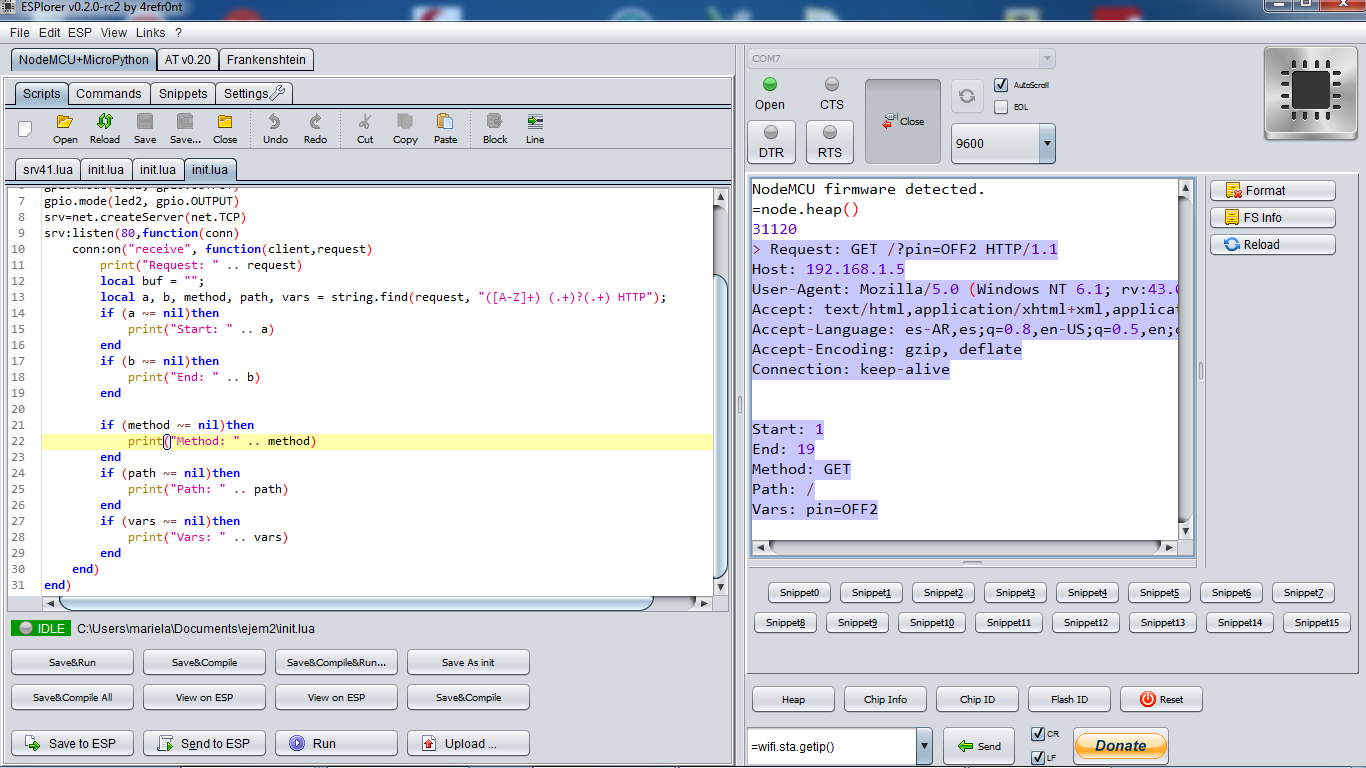Image resolution: width=1366 pixels, height=768 pixels.
Task: Click the large chip logo button
Action: (x=1309, y=92)
